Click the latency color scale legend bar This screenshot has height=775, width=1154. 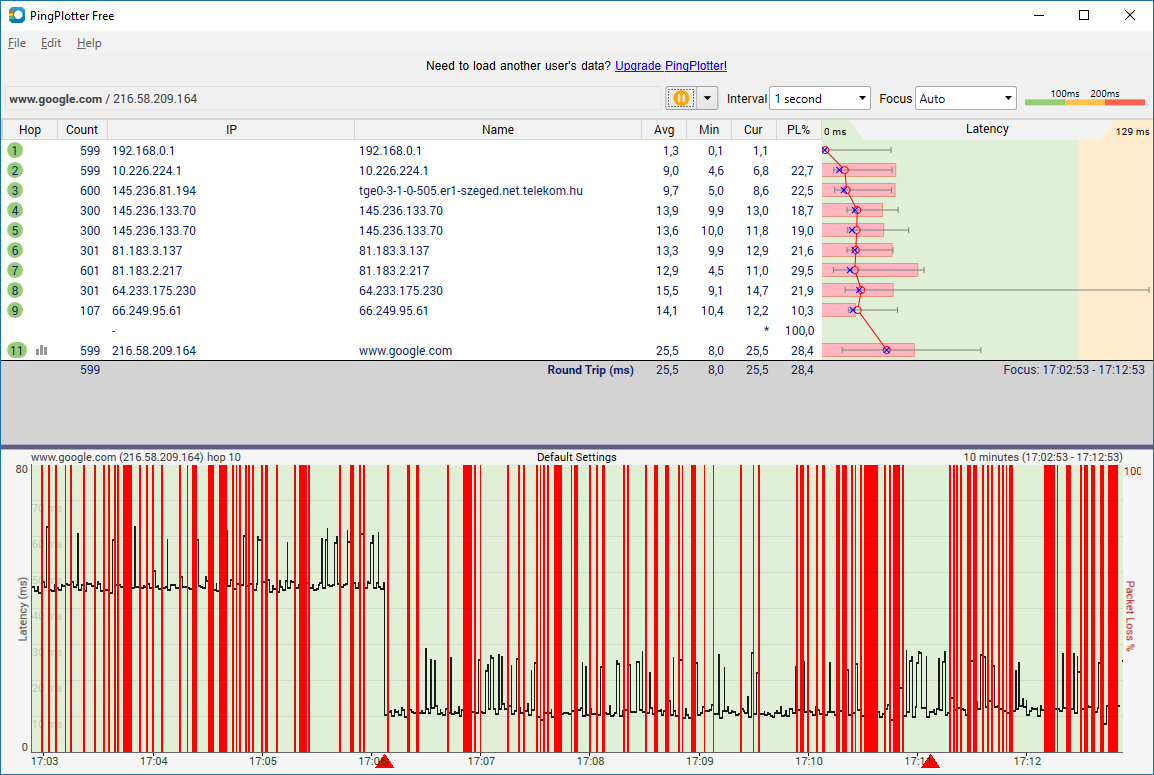1085,101
